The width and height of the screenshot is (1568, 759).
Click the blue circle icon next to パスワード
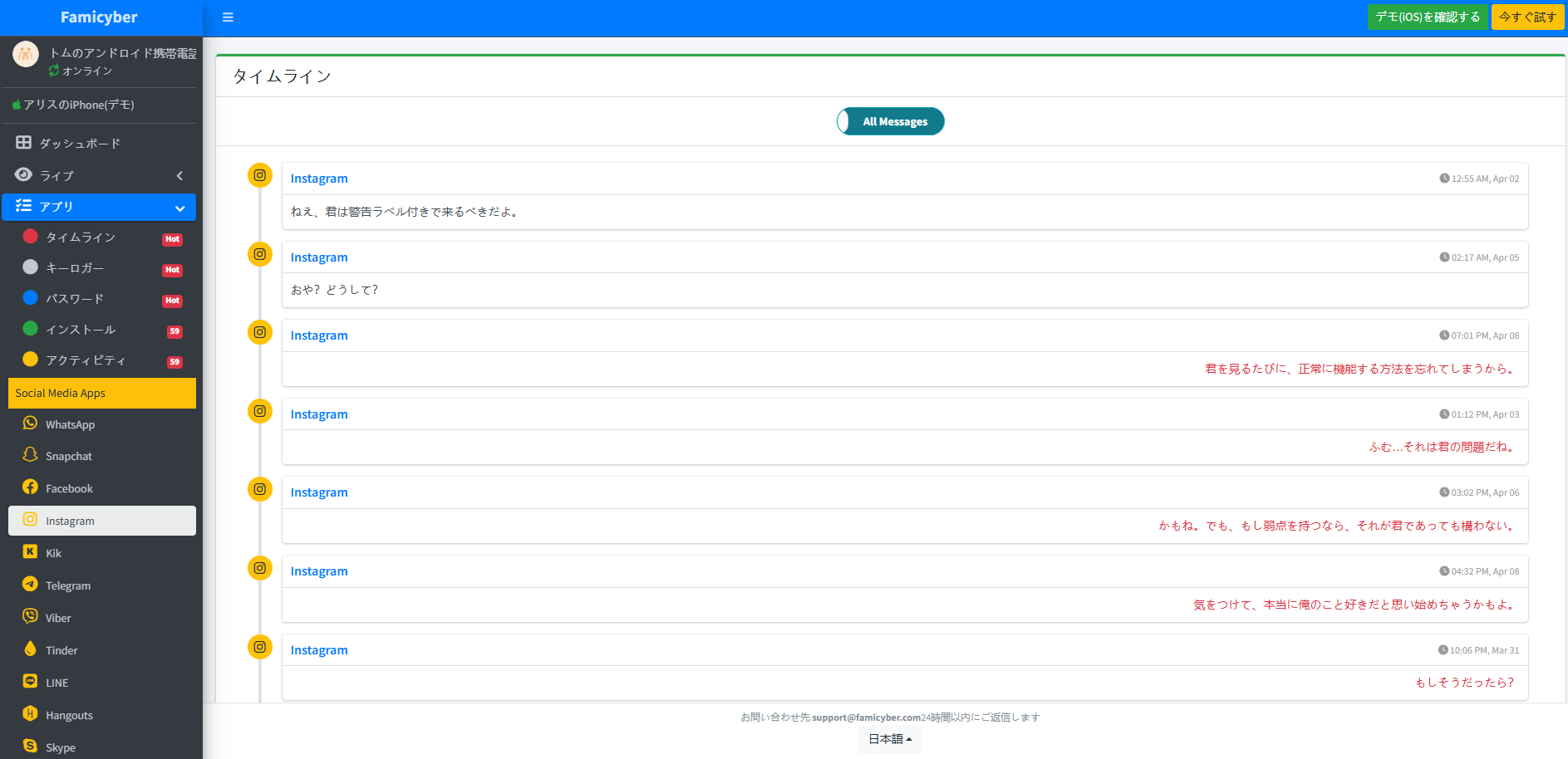click(x=31, y=298)
